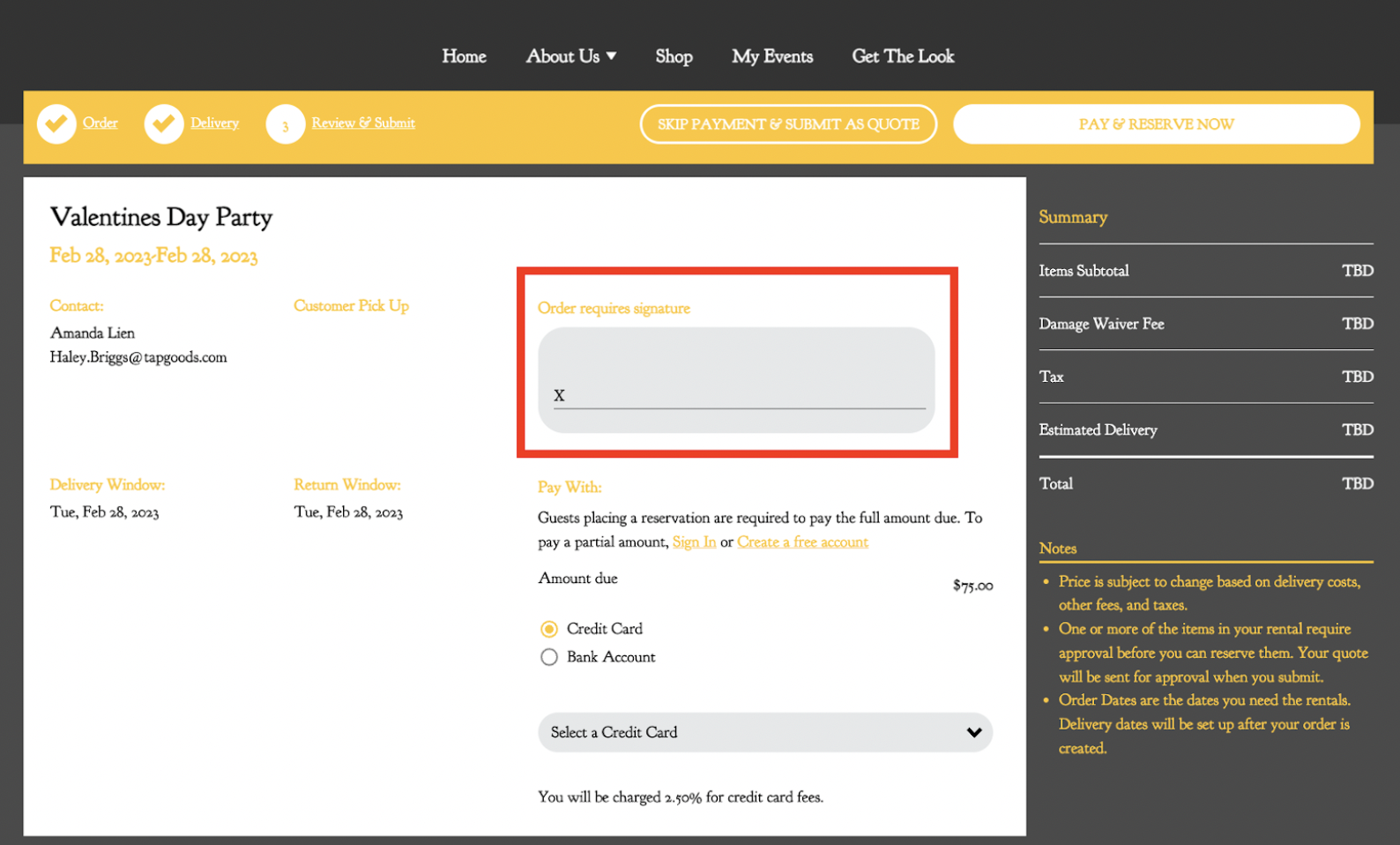The width and height of the screenshot is (1400, 845).
Task: Click the $75.00 amount due value
Action: (x=972, y=586)
